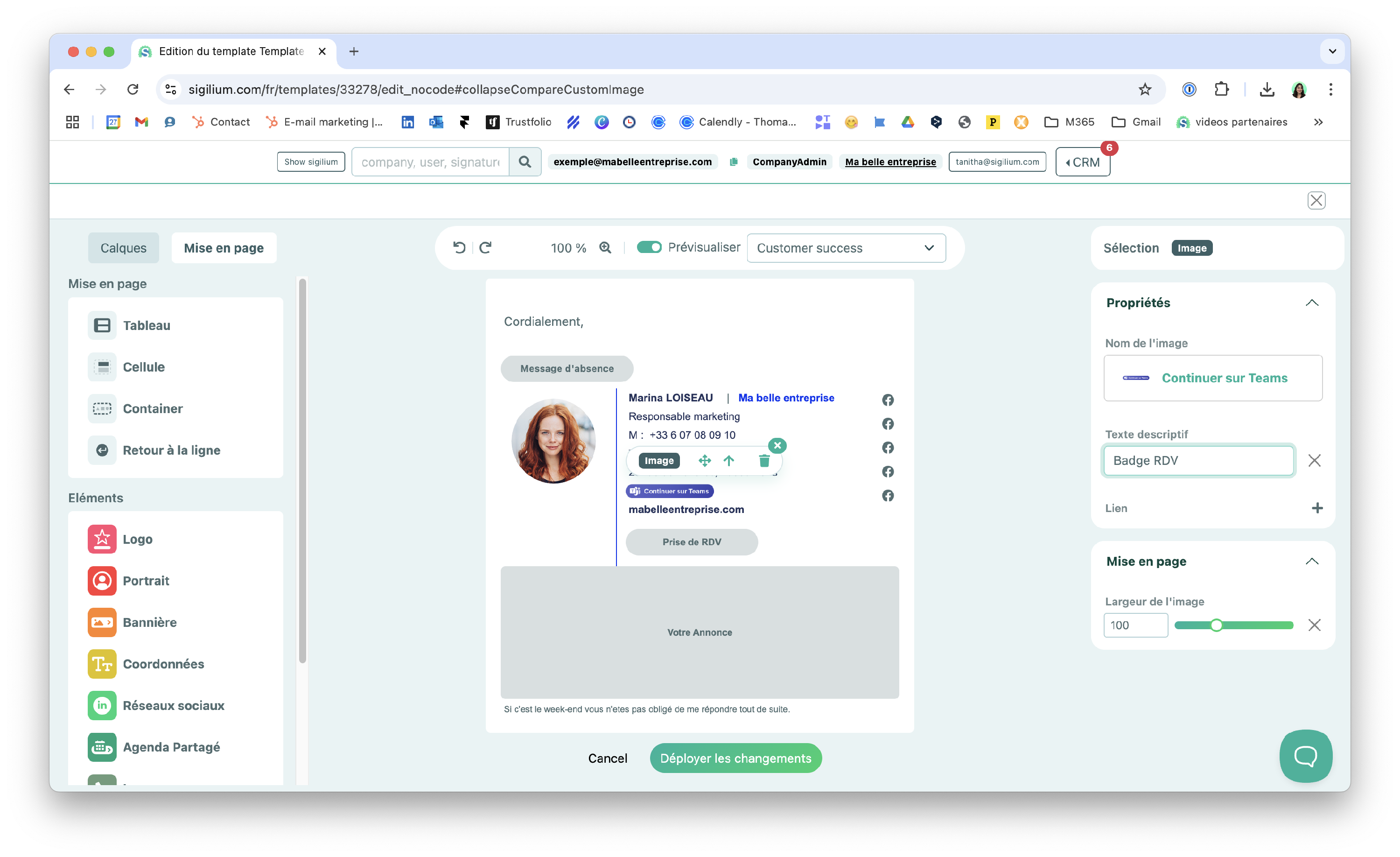Click the undo arrow icon
1400x857 pixels.
[x=459, y=248]
